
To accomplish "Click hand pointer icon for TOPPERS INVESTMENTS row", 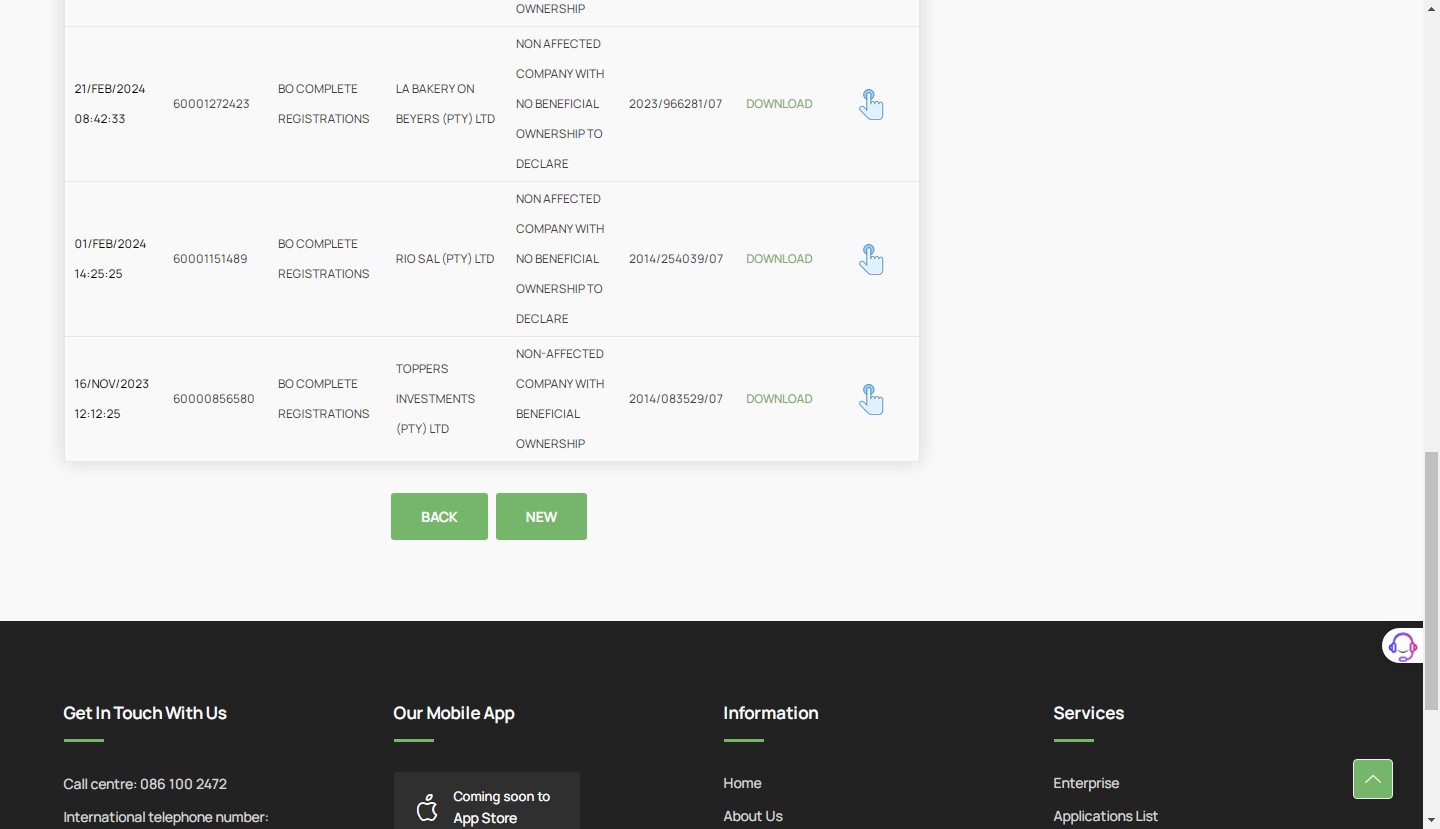I will click(x=871, y=399).
